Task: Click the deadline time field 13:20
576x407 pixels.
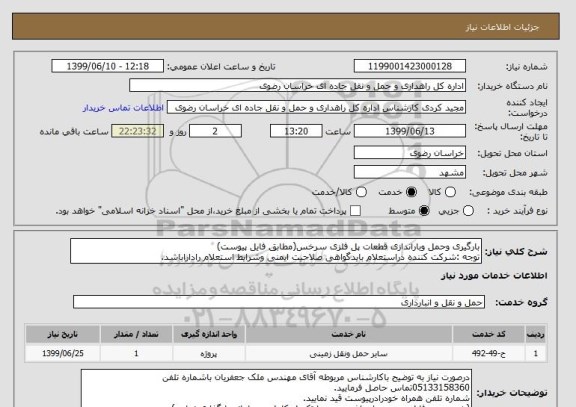Action: click(296, 131)
